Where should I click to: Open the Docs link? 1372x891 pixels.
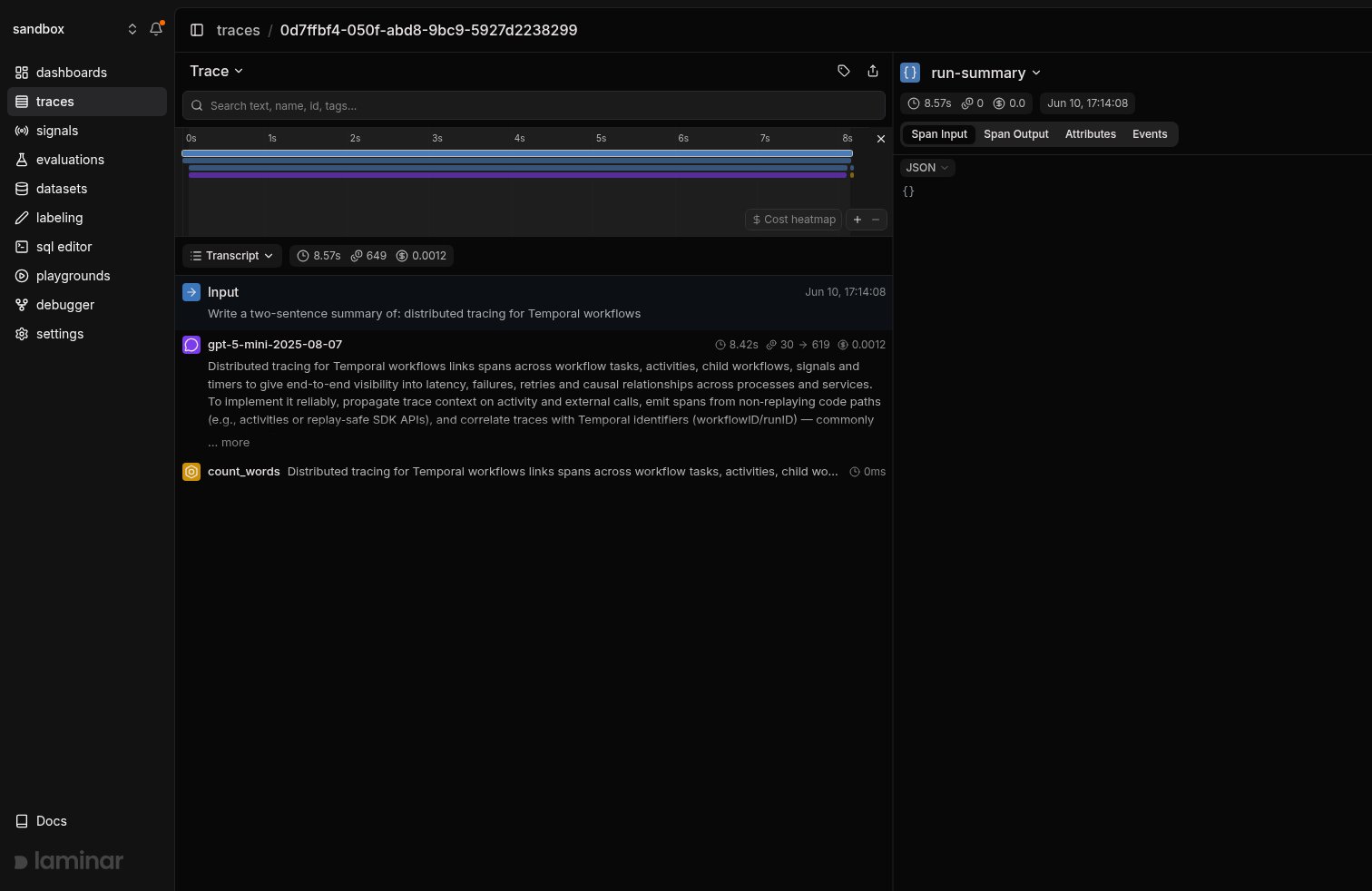pos(87,821)
